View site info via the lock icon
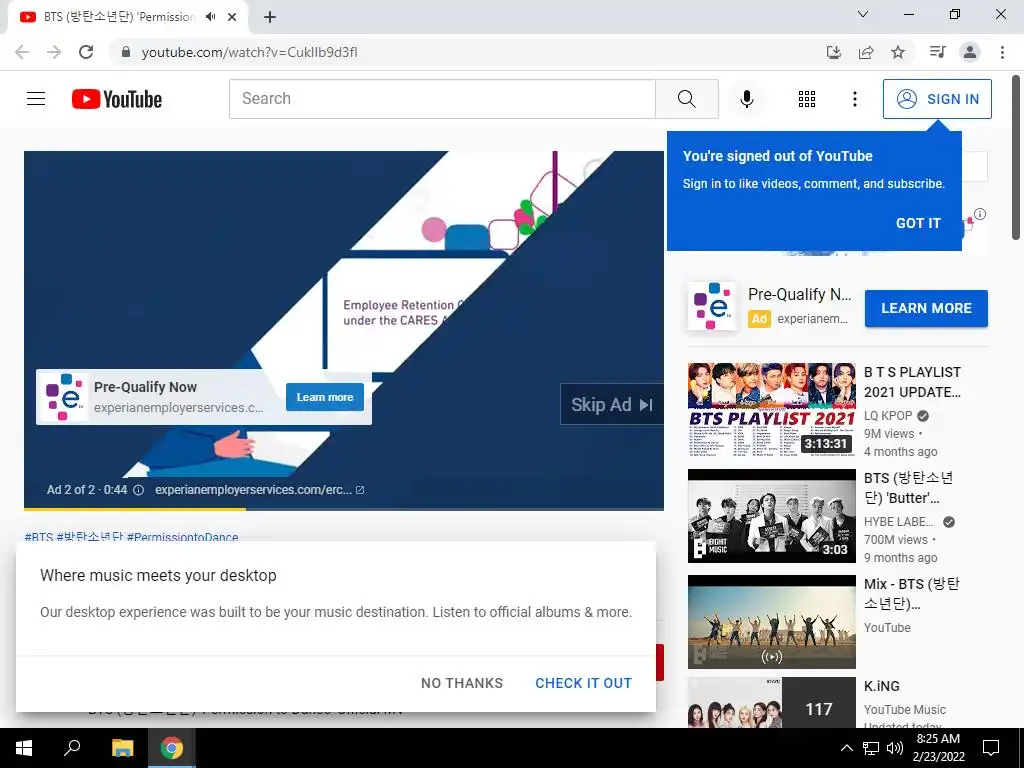This screenshot has width=1024, height=768. point(126,52)
